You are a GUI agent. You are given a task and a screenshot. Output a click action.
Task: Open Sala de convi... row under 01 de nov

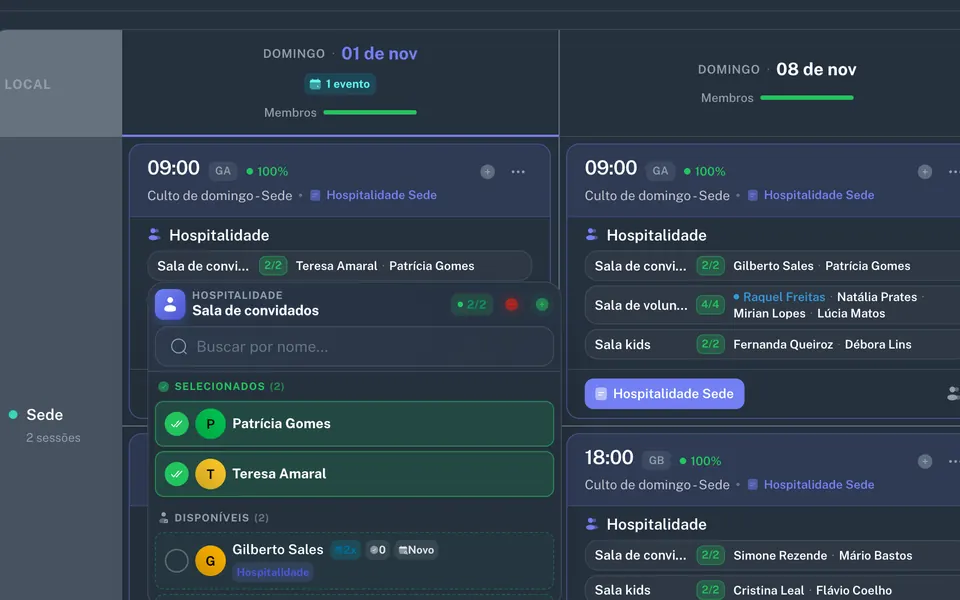coord(339,266)
